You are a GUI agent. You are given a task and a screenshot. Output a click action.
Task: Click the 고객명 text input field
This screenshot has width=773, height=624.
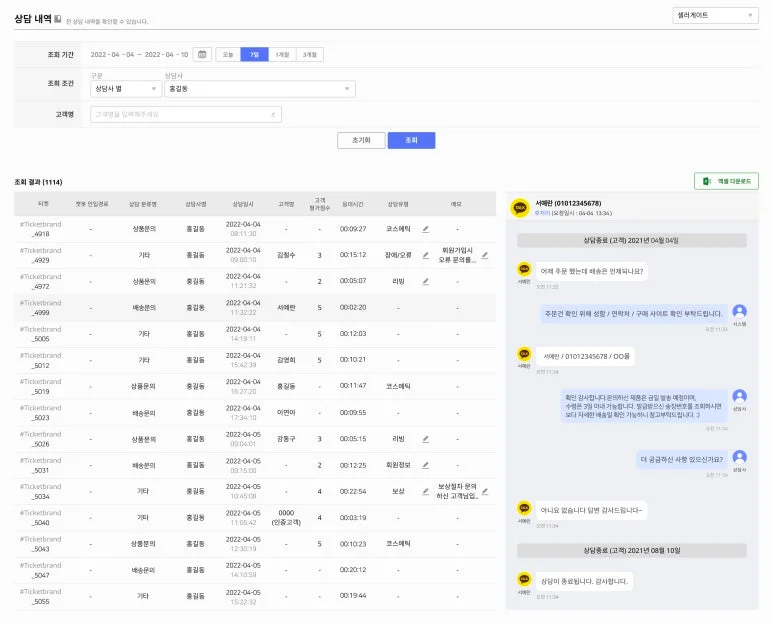[185, 114]
